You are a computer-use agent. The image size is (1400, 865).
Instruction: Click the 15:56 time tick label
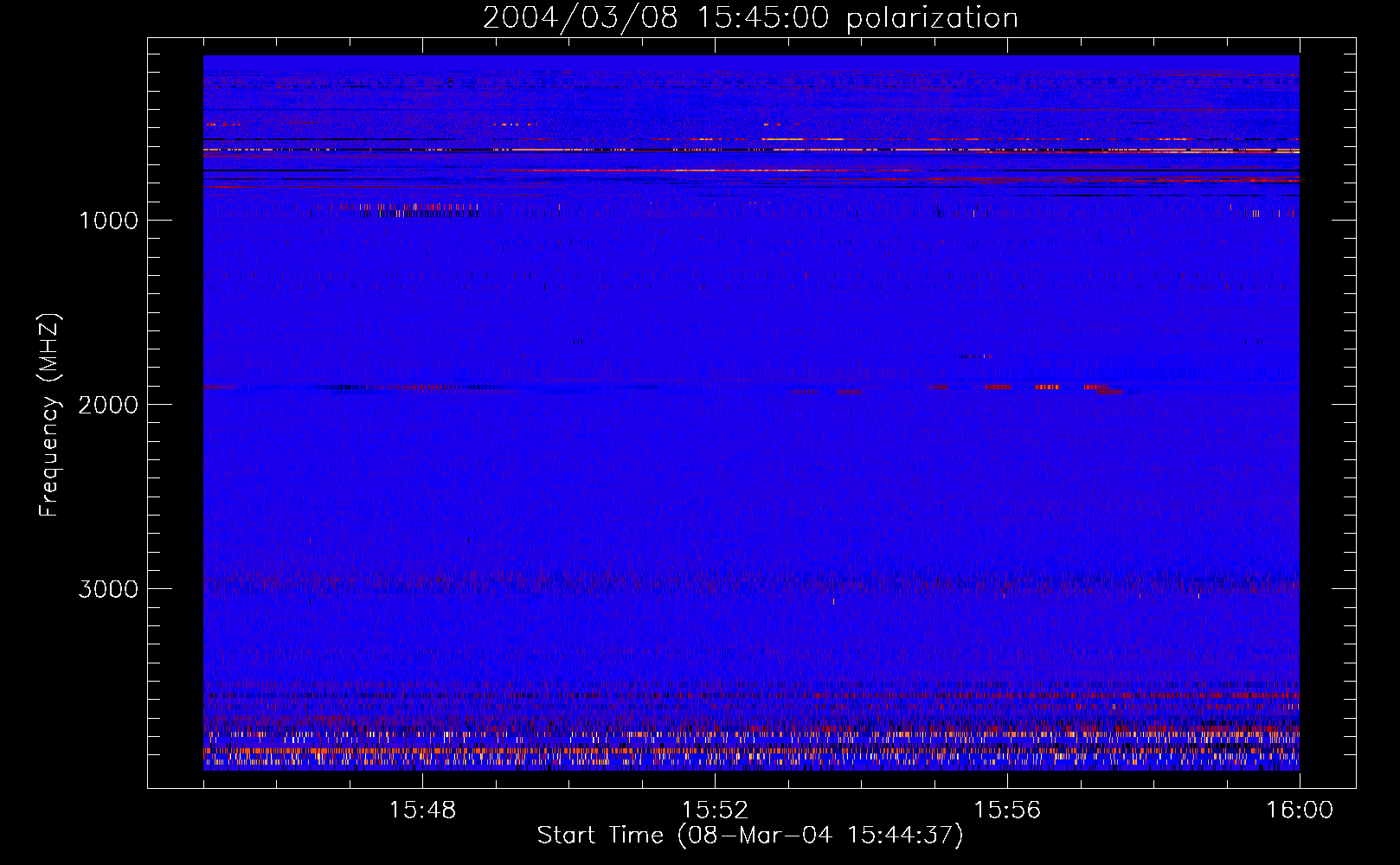click(x=1007, y=811)
